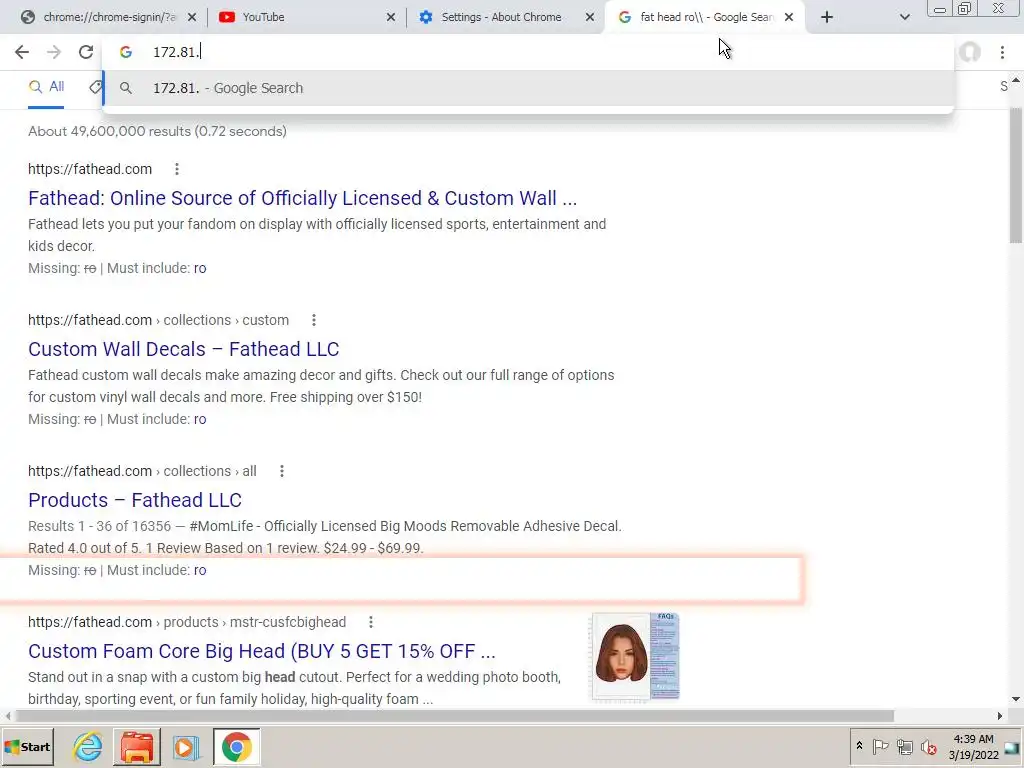The image size is (1024, 768).
Task: Open more options for collections › all result
Action: click(x=281, y=471)
